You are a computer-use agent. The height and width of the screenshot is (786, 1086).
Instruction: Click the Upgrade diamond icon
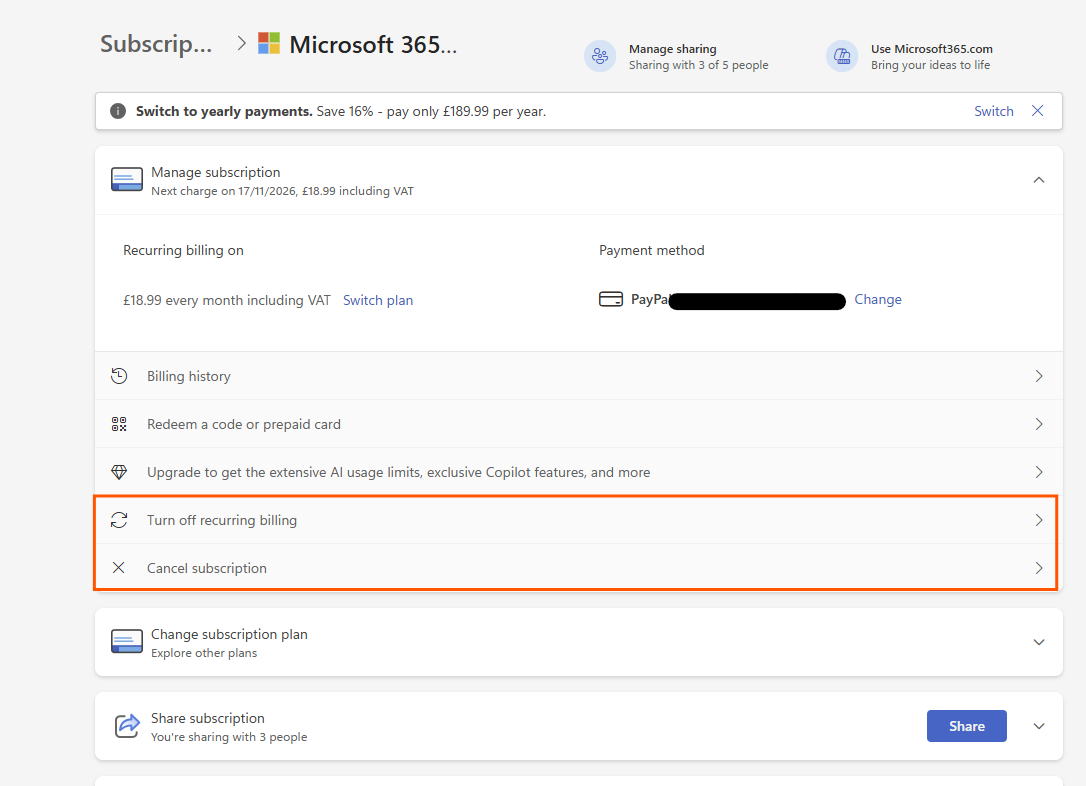click(119, 472)
